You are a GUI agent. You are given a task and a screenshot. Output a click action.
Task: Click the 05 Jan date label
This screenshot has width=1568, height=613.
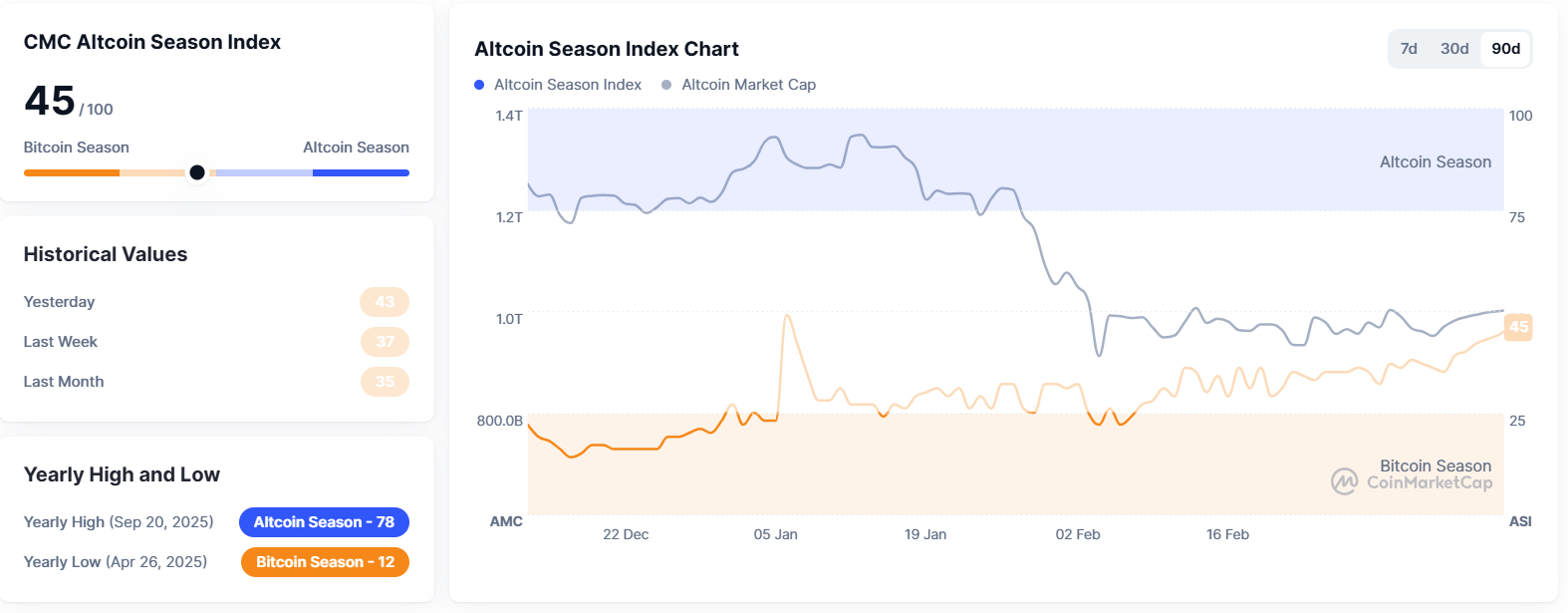coord(775,534)
